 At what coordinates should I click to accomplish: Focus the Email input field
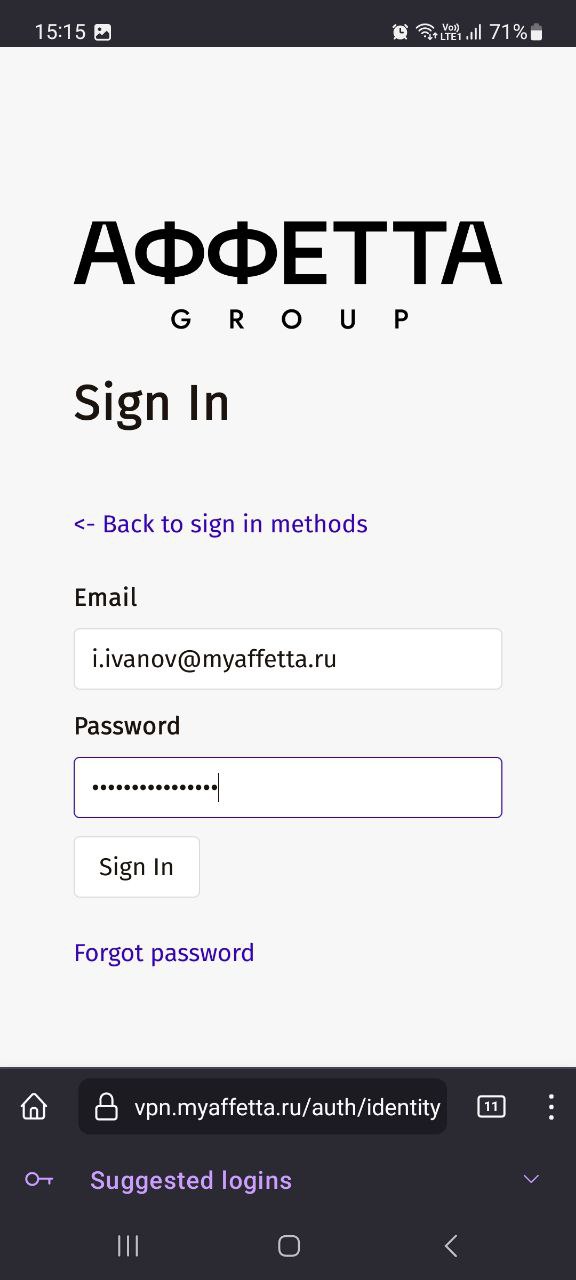click(287, 659)
